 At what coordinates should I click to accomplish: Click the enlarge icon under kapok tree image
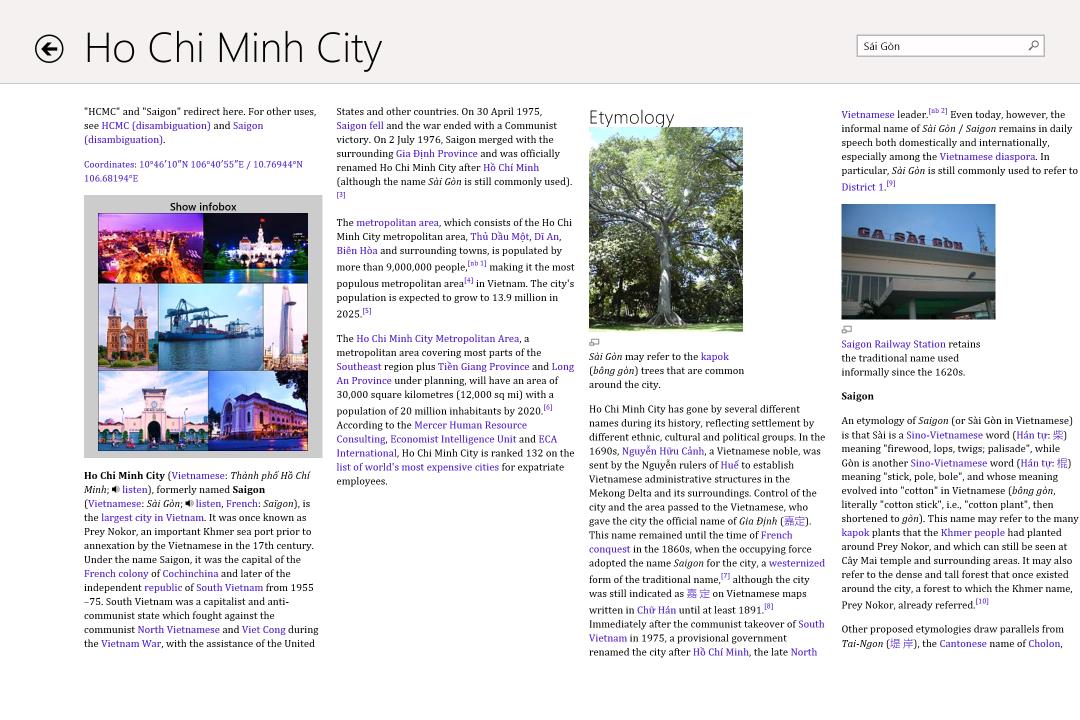[x=594, y=343]
